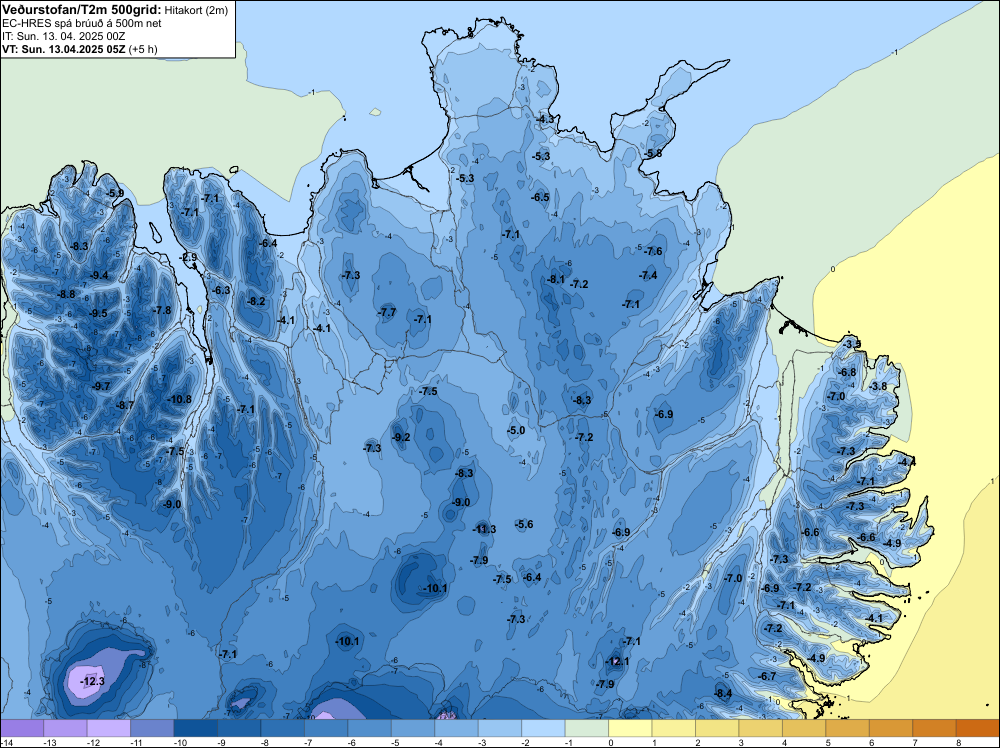This screenshot has height=748, width=1000.
Task: Click the -5.0 temperature value
Action: point(516,430)
